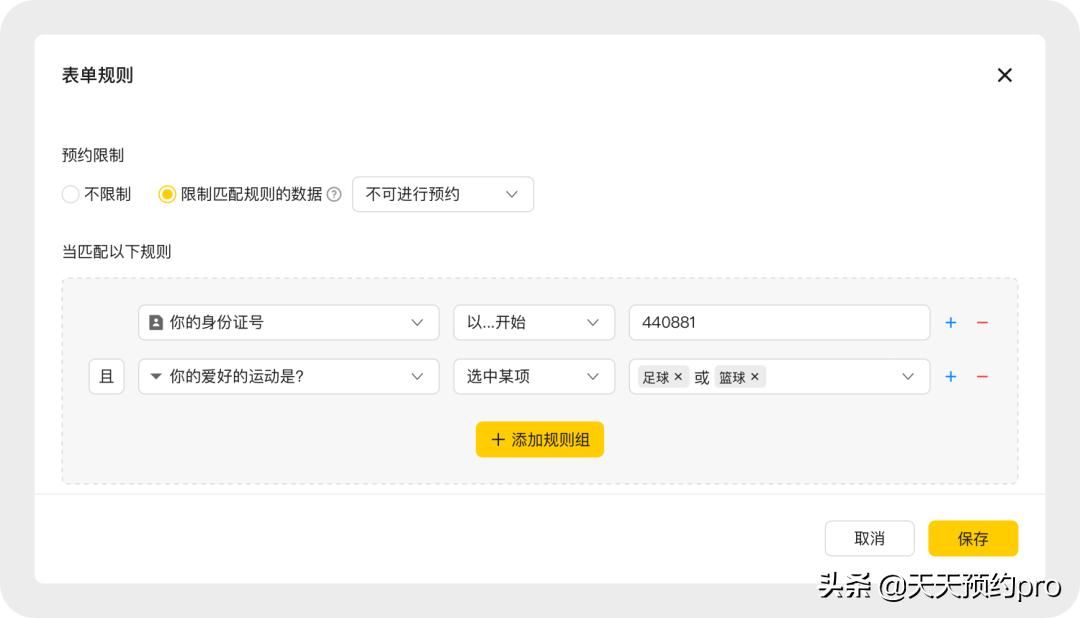Screen dimensions: 1080x618
Task: Click the red minus icon to delete the 身份证号 rule
Action: point(982,322)
